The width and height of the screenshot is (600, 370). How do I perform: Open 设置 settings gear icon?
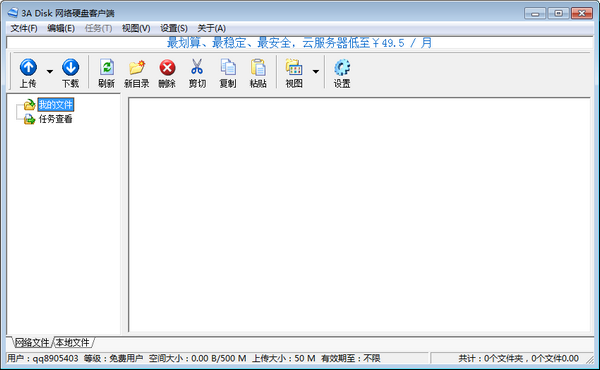[342, 67]
